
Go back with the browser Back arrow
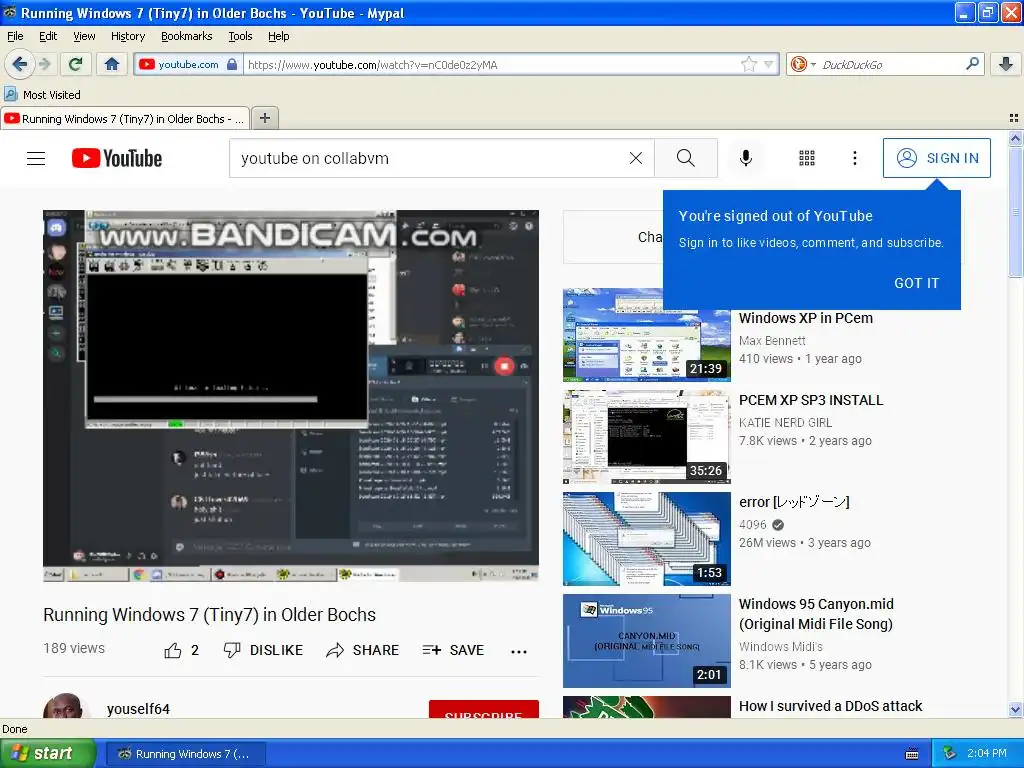coord(20,64)
